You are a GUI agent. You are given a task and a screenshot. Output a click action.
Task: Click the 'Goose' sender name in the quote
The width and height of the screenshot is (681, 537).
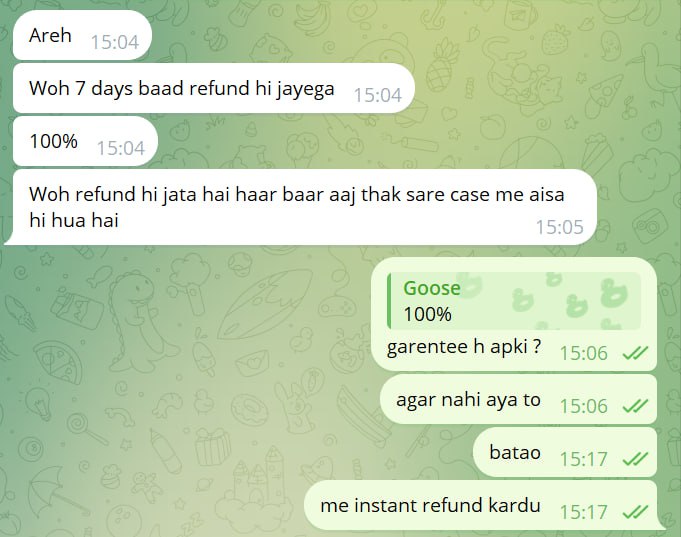(432, 288)
